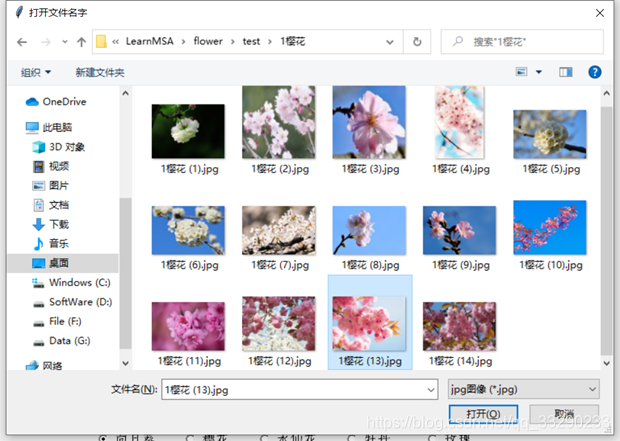The height and width of the screenshot is (441, 620).
Task: Click the view mode icon
Action: (x=522, y=72)
